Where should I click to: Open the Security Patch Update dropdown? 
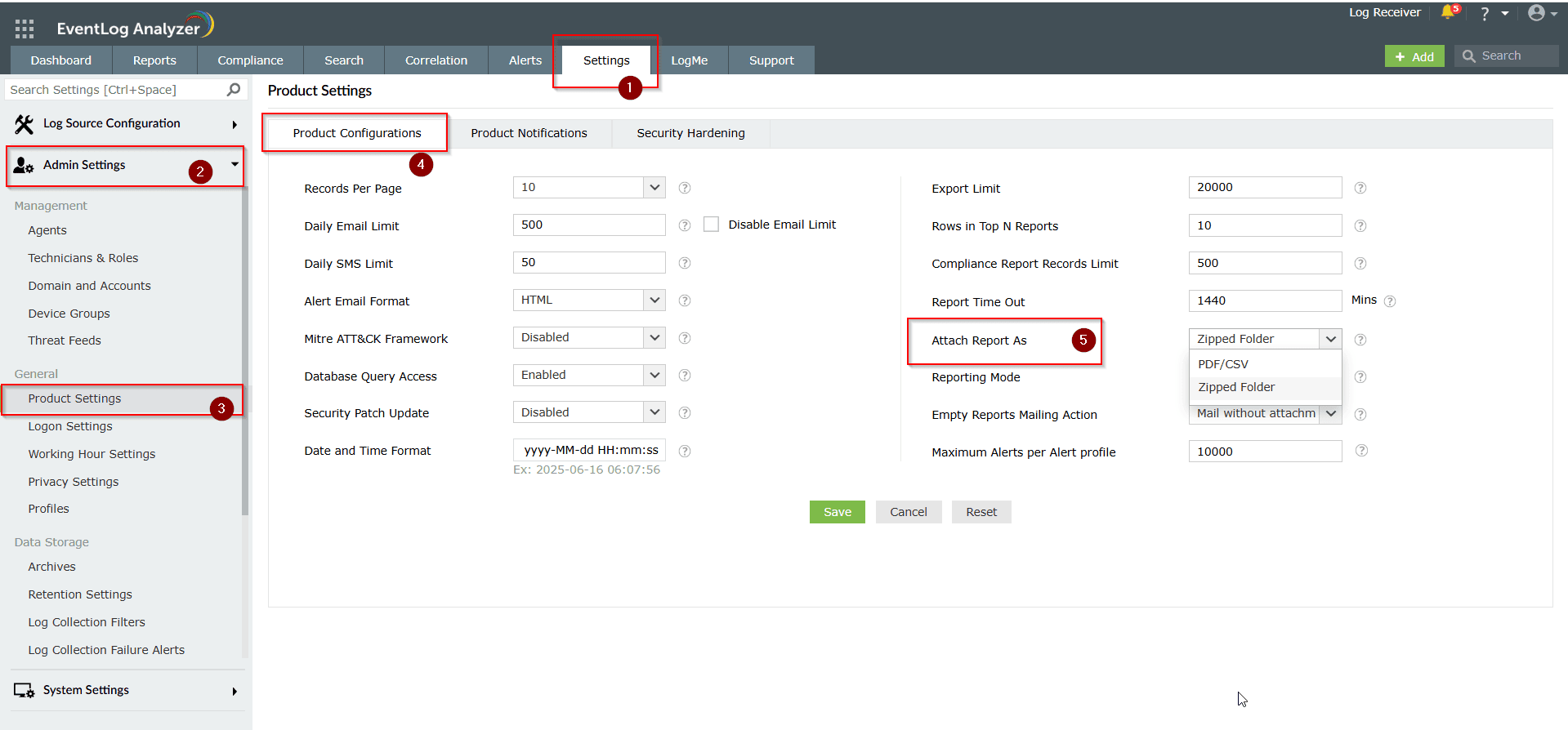pyautogui.click(x=589, y=413)
